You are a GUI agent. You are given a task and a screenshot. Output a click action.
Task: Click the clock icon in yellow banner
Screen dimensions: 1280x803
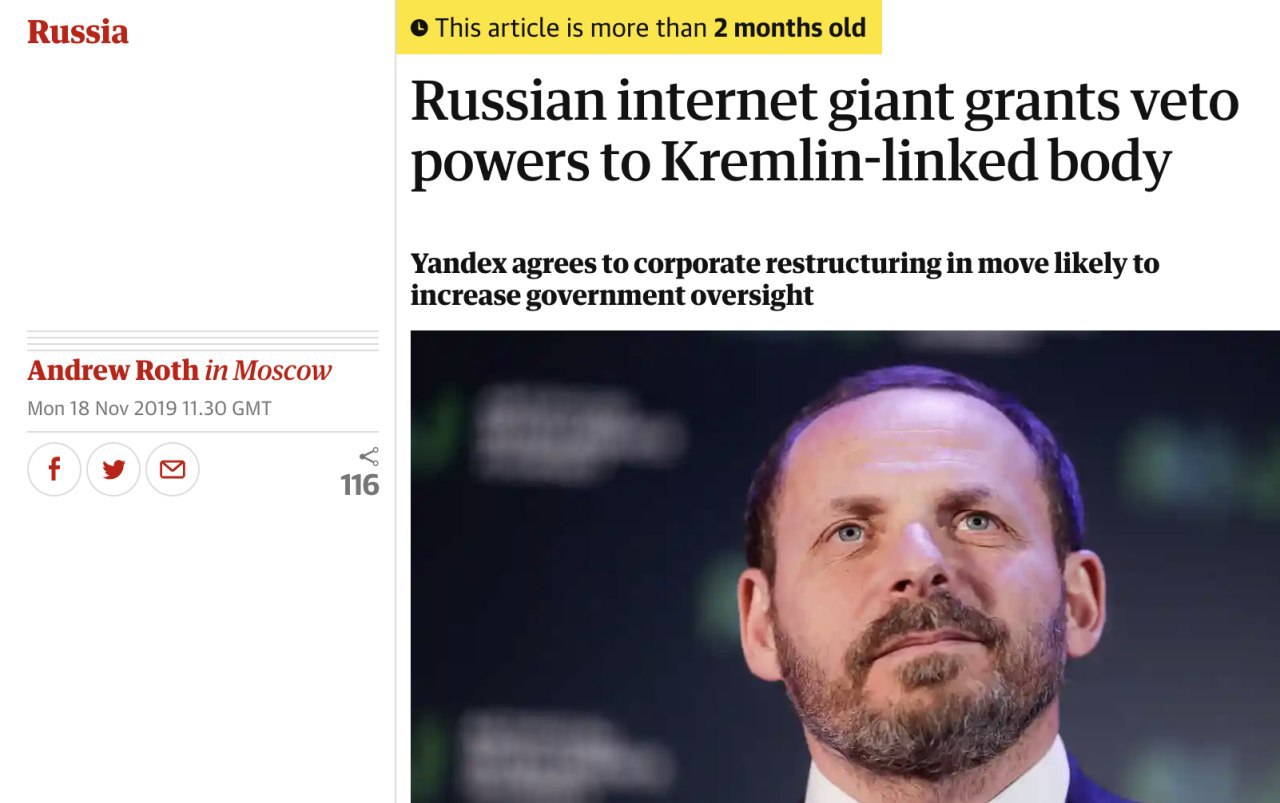click(419, 29)
